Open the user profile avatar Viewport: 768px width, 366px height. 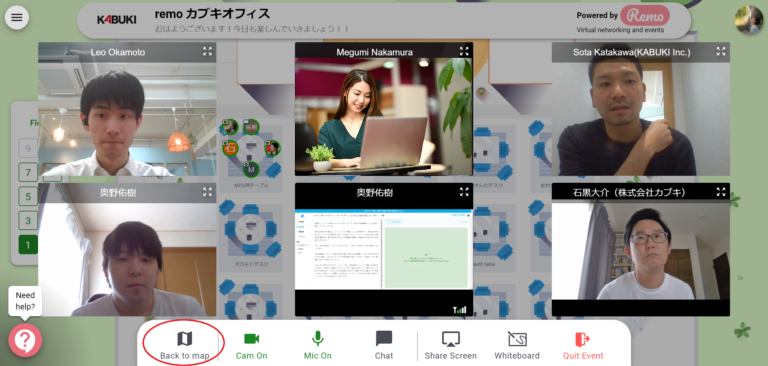pyautogui.click(x=749, y=20)
